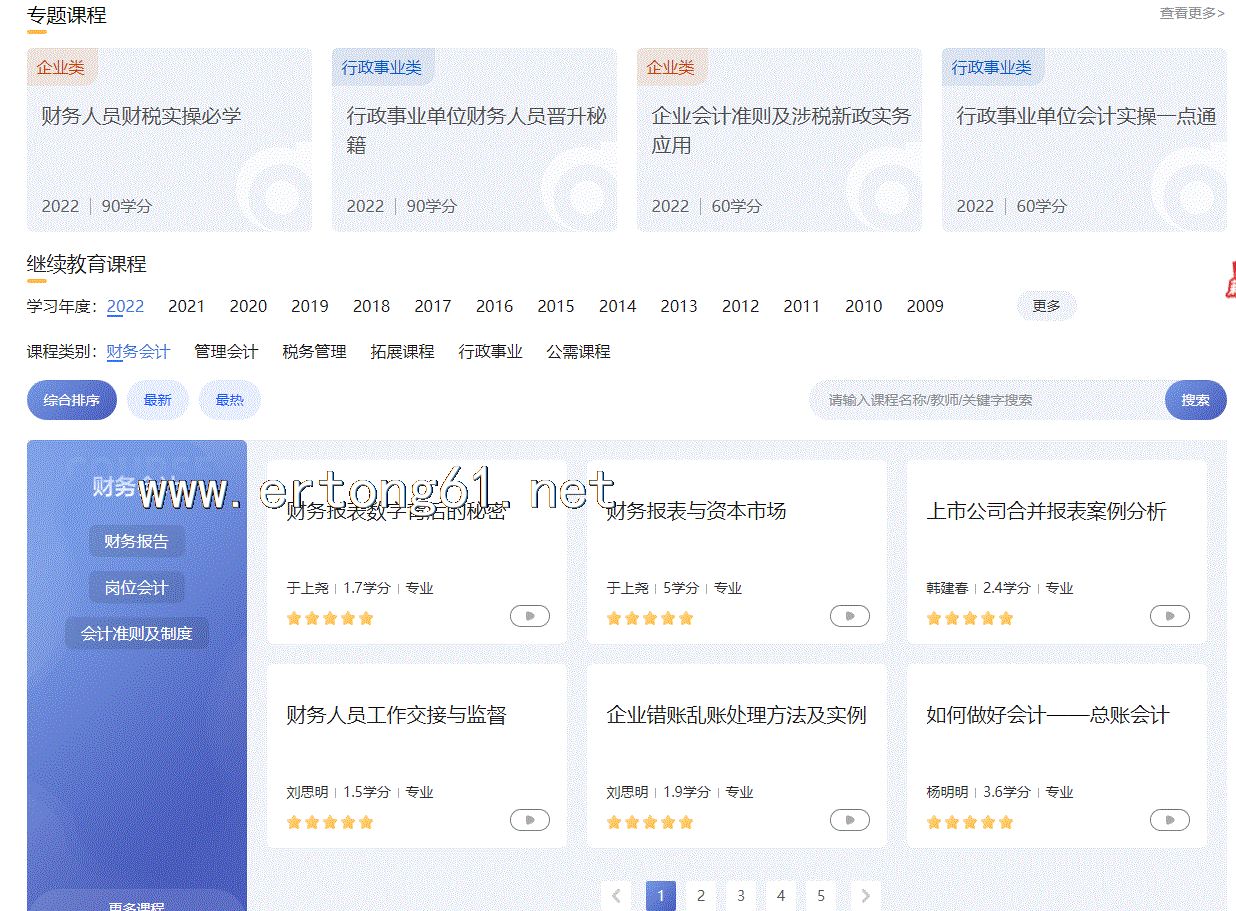
Task: Switch to the 最新 sort tab
Action: pyautogui.click(x=157, y=400)
